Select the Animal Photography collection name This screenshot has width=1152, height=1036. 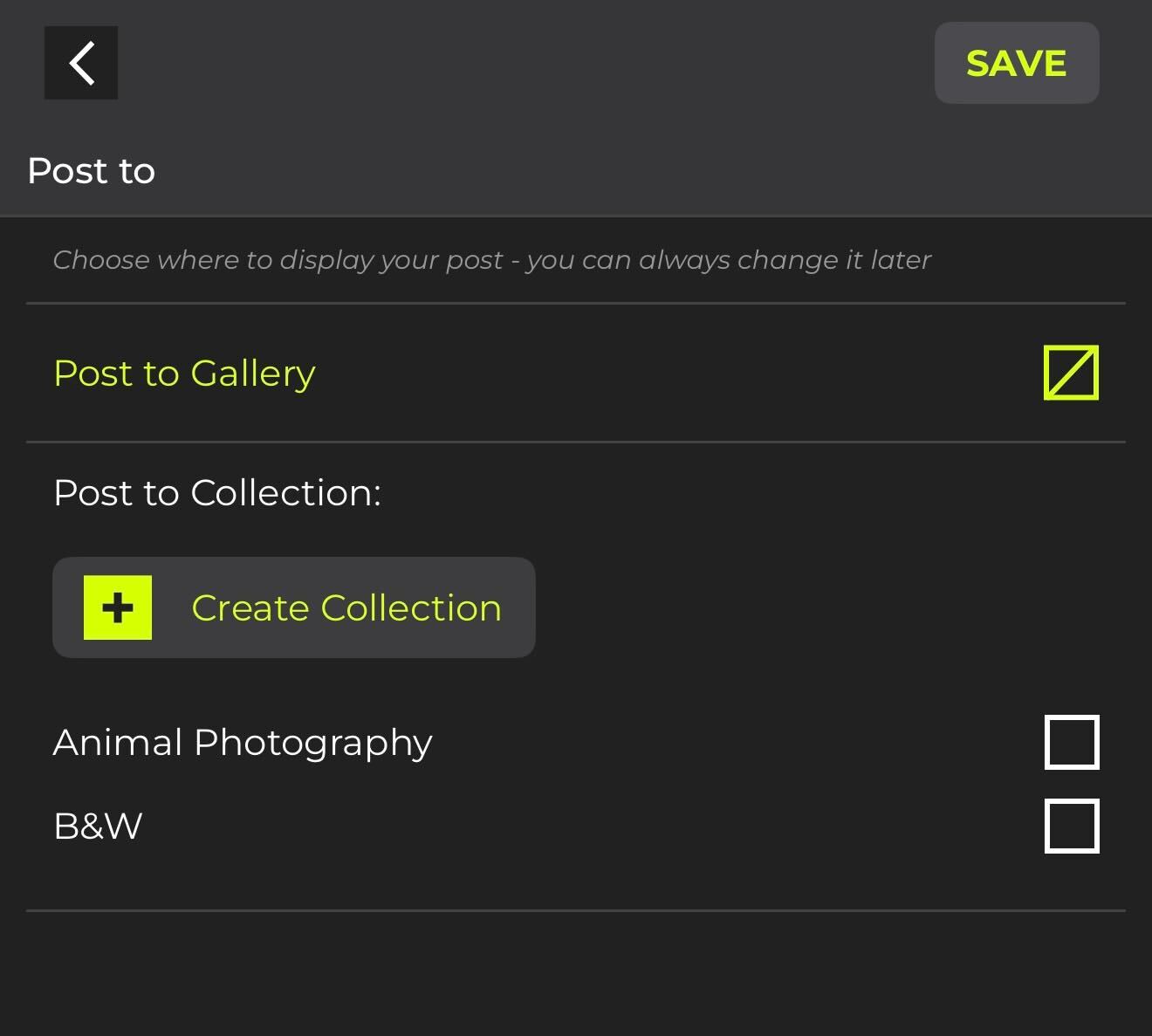(243, 743)
